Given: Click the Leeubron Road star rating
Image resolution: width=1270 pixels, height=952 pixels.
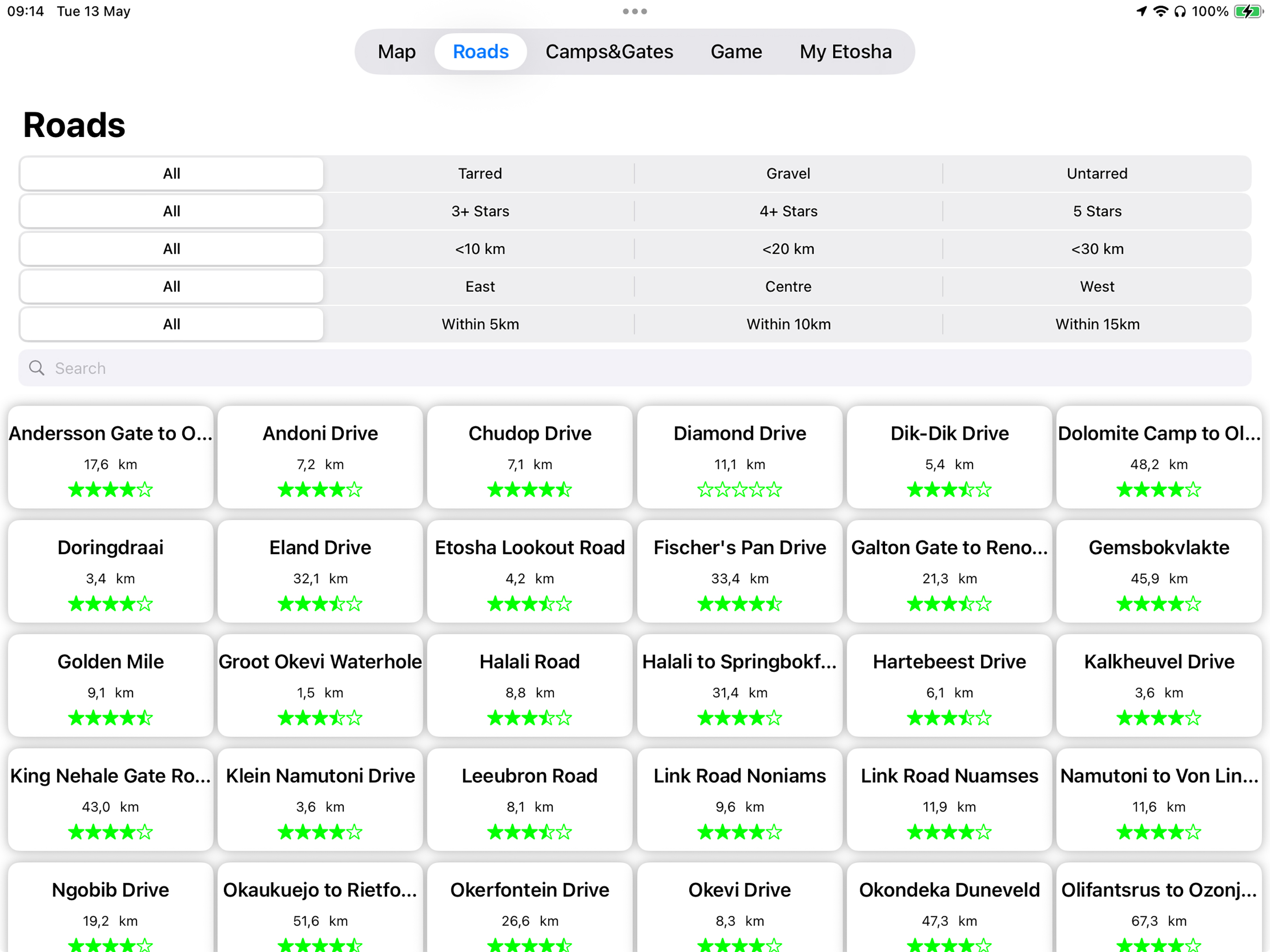Looking at the screenshot, I should (529, 832).
